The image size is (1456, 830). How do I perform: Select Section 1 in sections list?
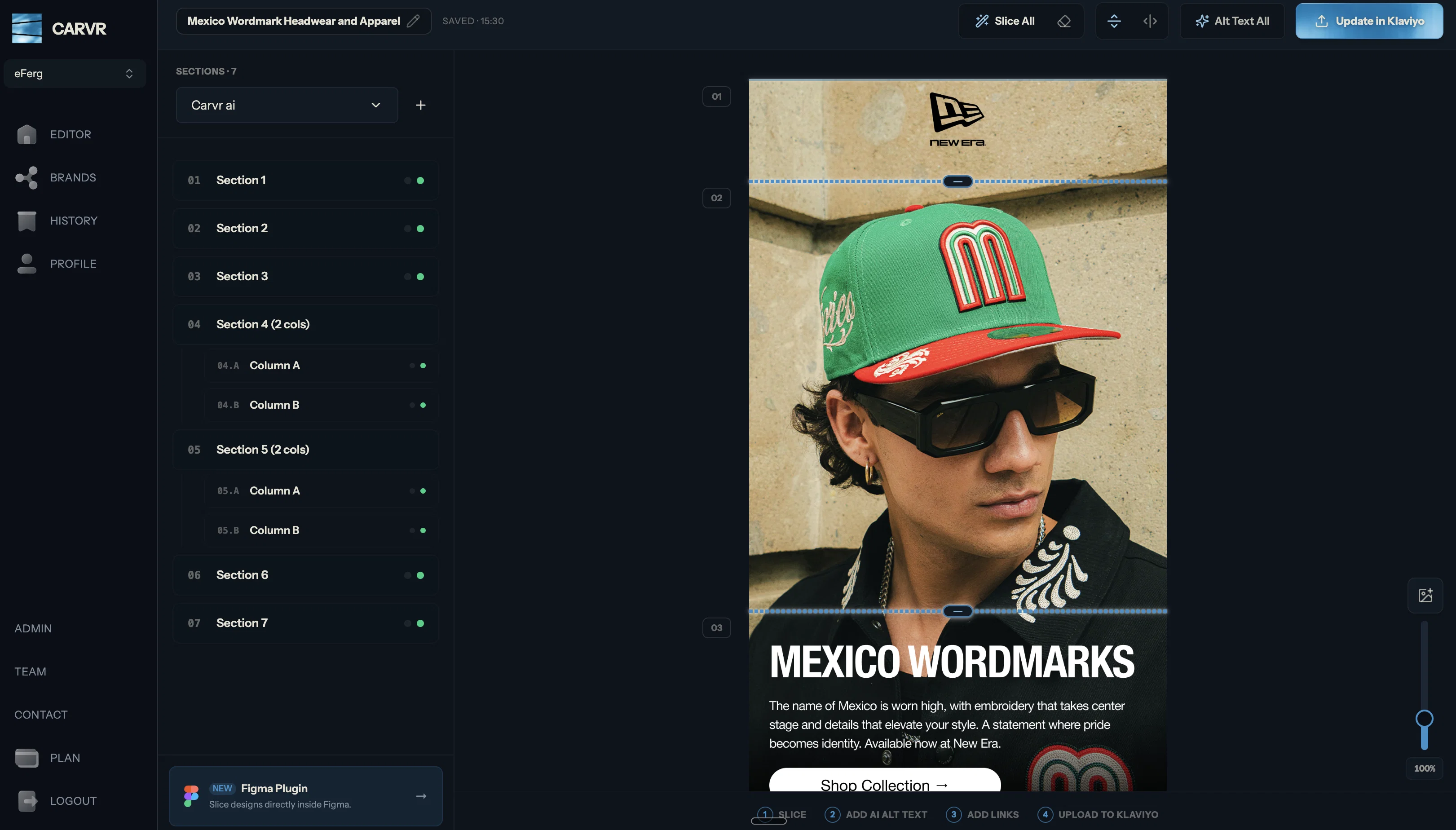click(x=305, y=180)
